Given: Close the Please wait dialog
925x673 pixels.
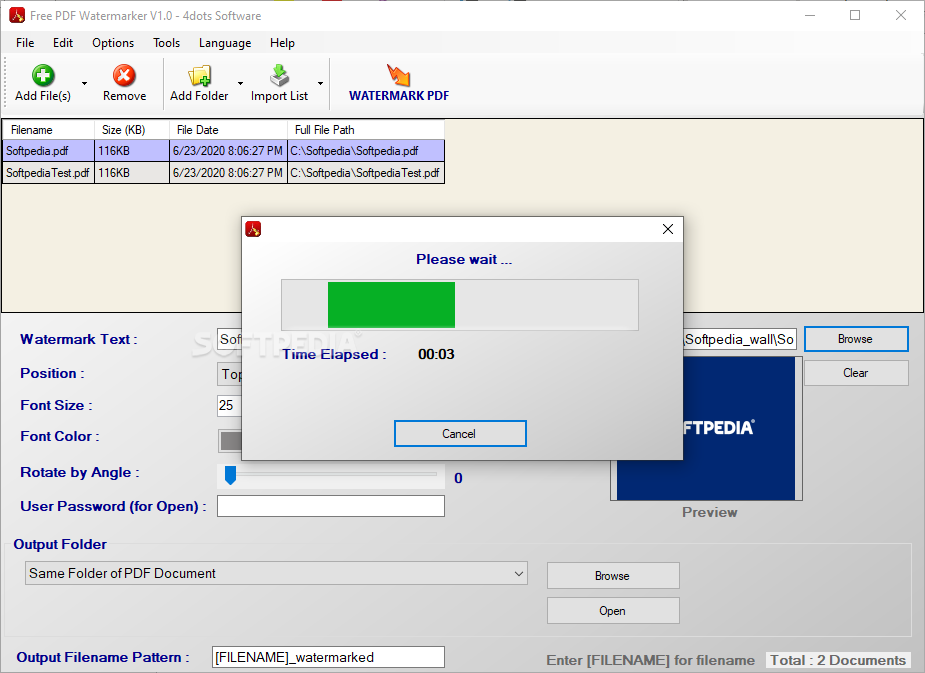Looking at the screenshot, I should click(668, 229).
